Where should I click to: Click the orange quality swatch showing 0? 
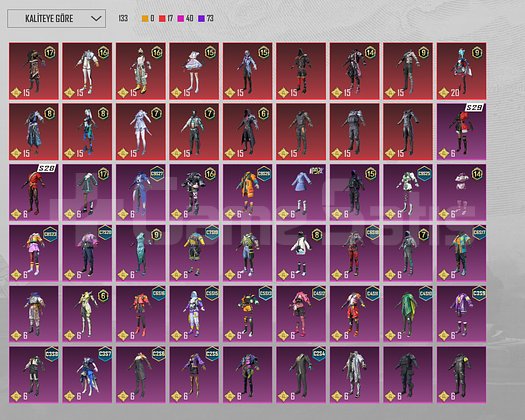point(148,18)
